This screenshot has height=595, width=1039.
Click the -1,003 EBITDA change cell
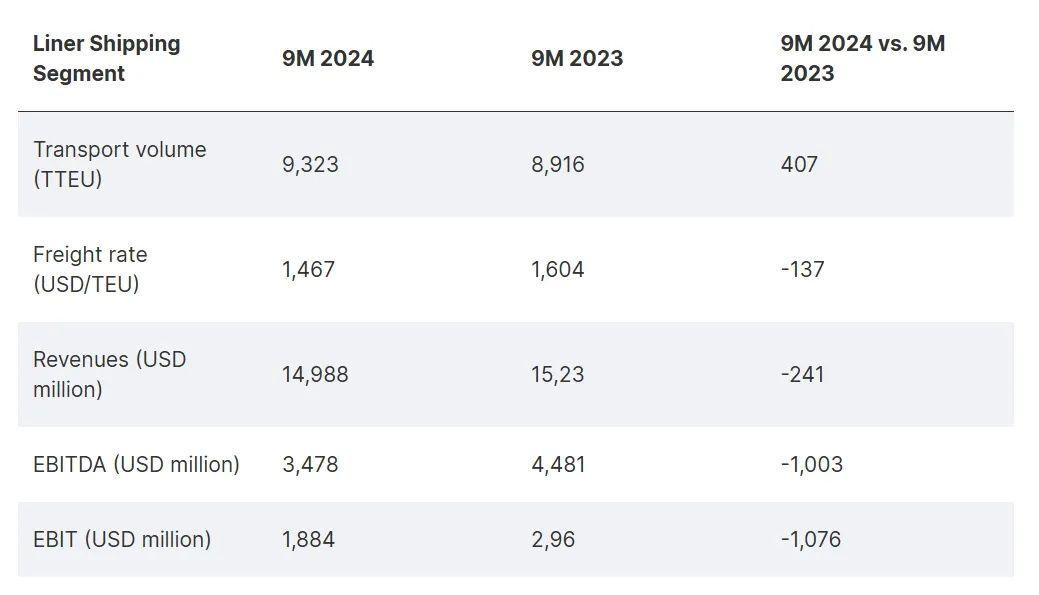coord(812,464)
